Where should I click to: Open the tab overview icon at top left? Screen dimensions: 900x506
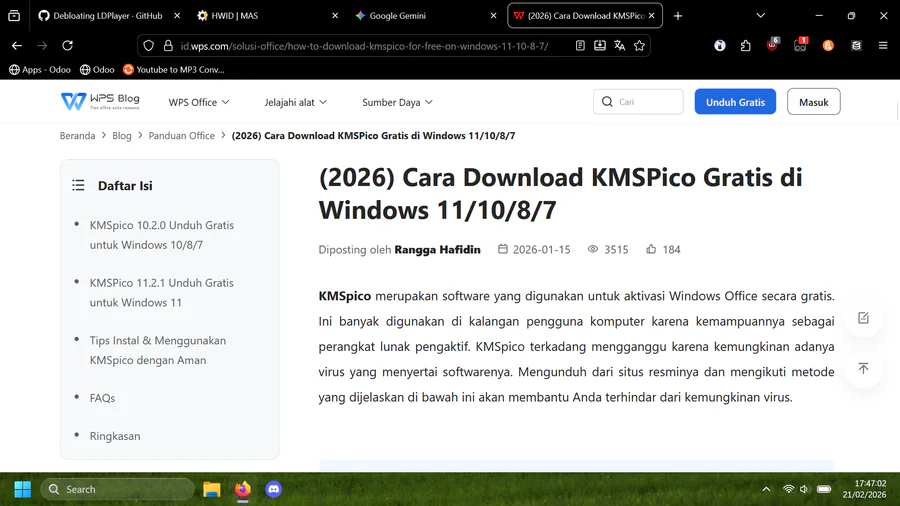(14, 15)
